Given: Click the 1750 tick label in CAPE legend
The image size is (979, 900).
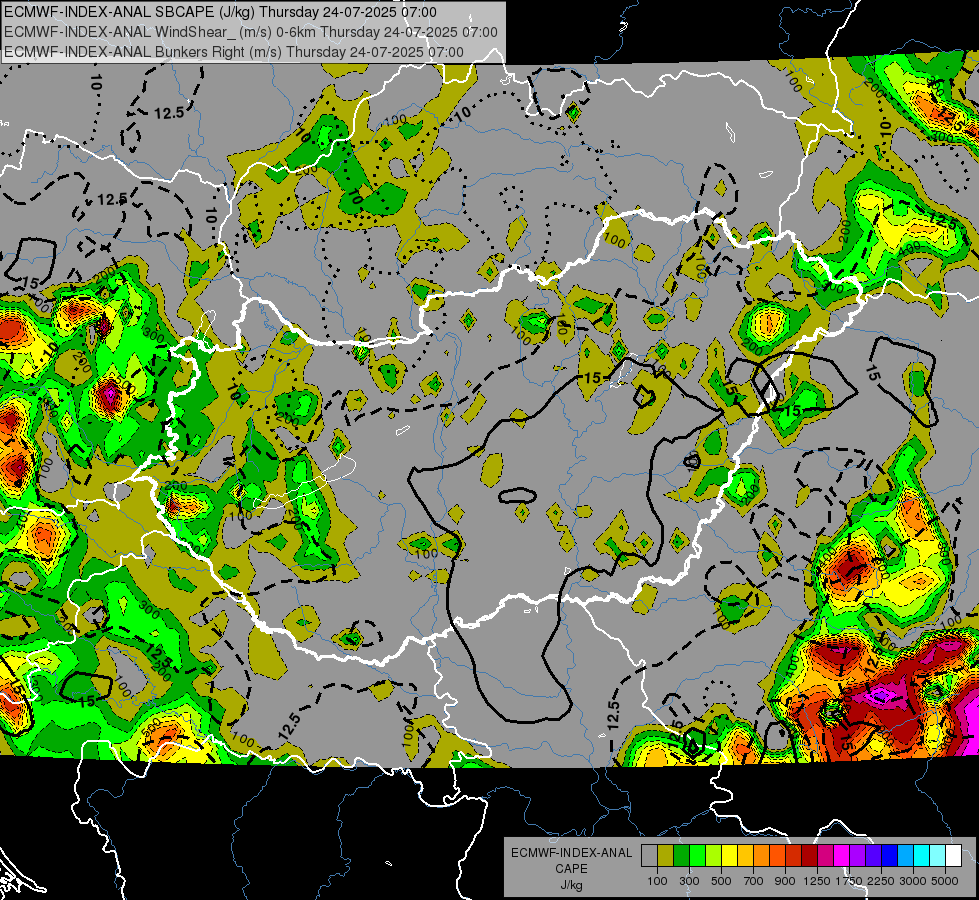Looking at the screenshot, I should (x=849, y=881).
